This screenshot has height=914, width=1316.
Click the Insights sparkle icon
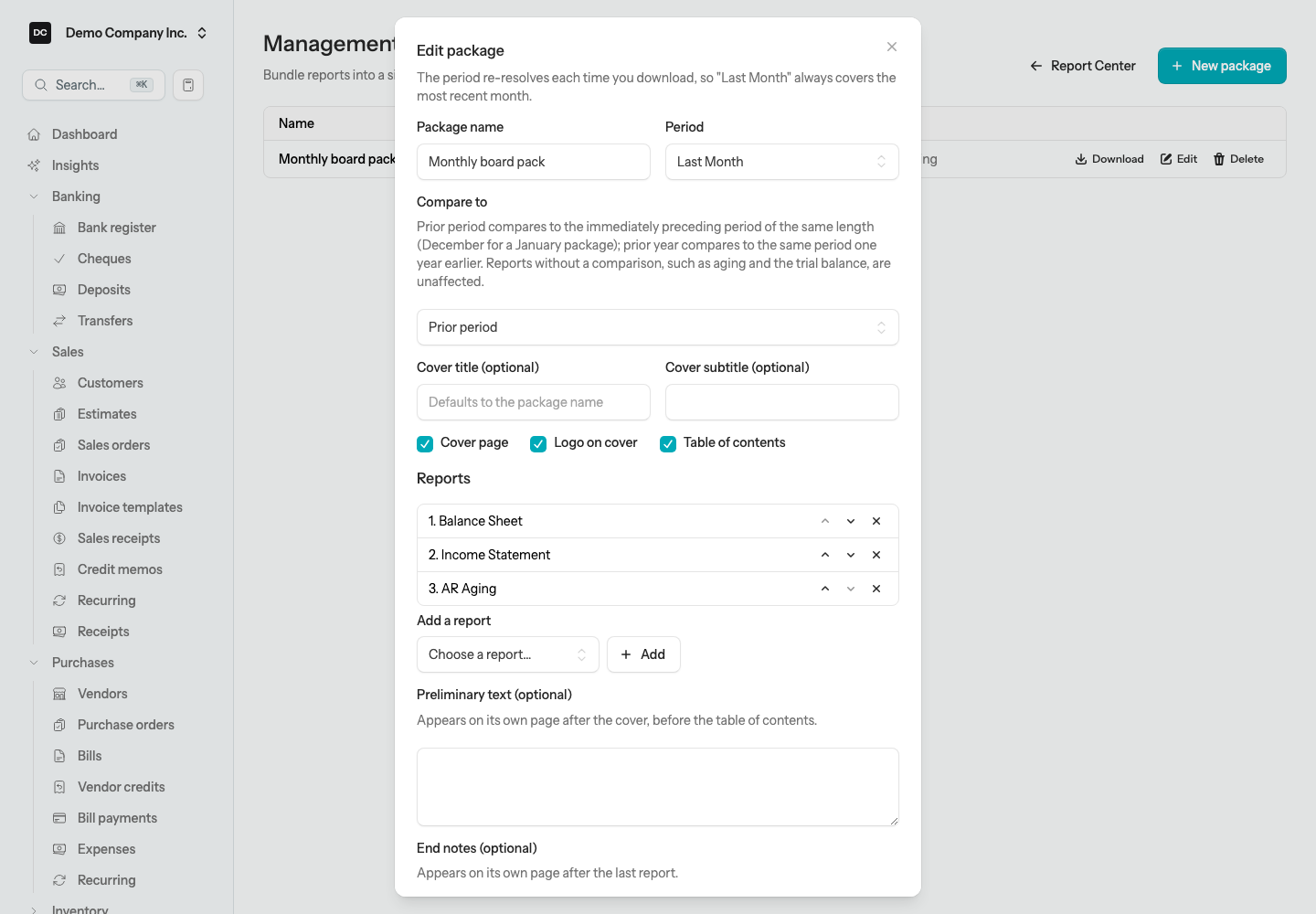(x=34, y=165)
